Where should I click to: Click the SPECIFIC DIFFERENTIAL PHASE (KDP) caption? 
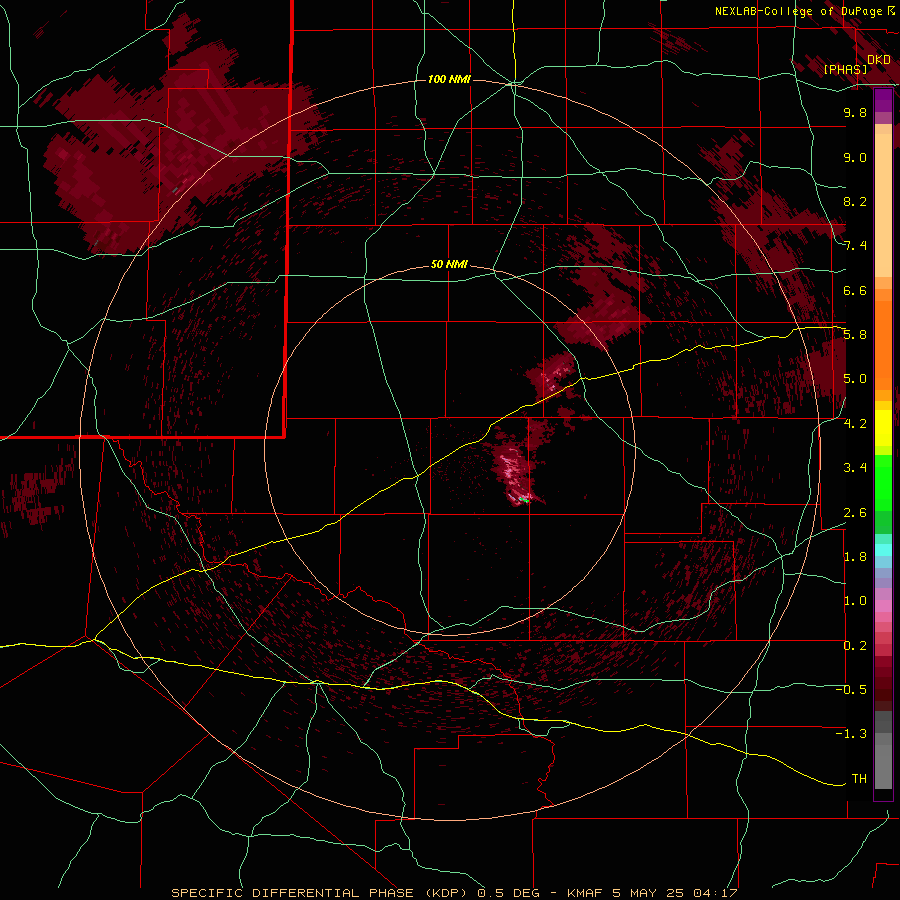click(x=321, y=893)
